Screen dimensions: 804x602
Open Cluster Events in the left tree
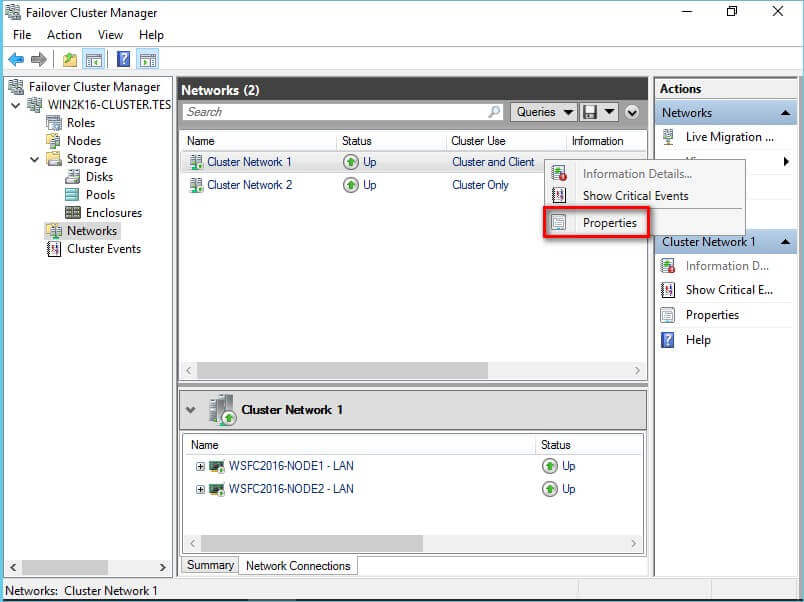103,249
